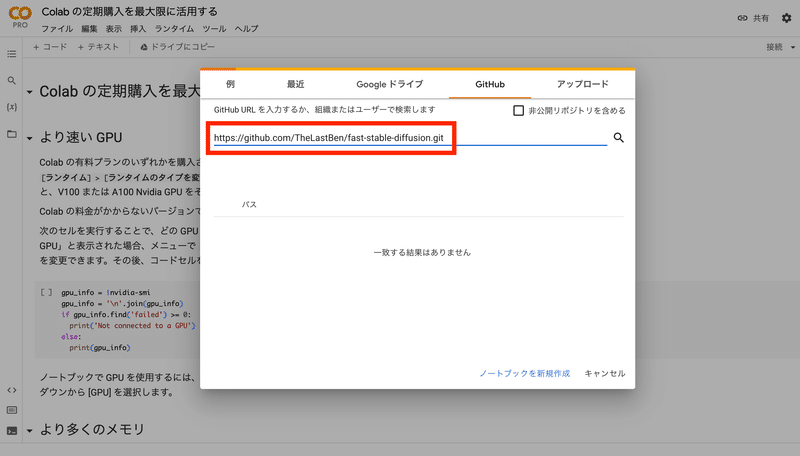Collapse the より多くのメモリ section

point(30,431)
